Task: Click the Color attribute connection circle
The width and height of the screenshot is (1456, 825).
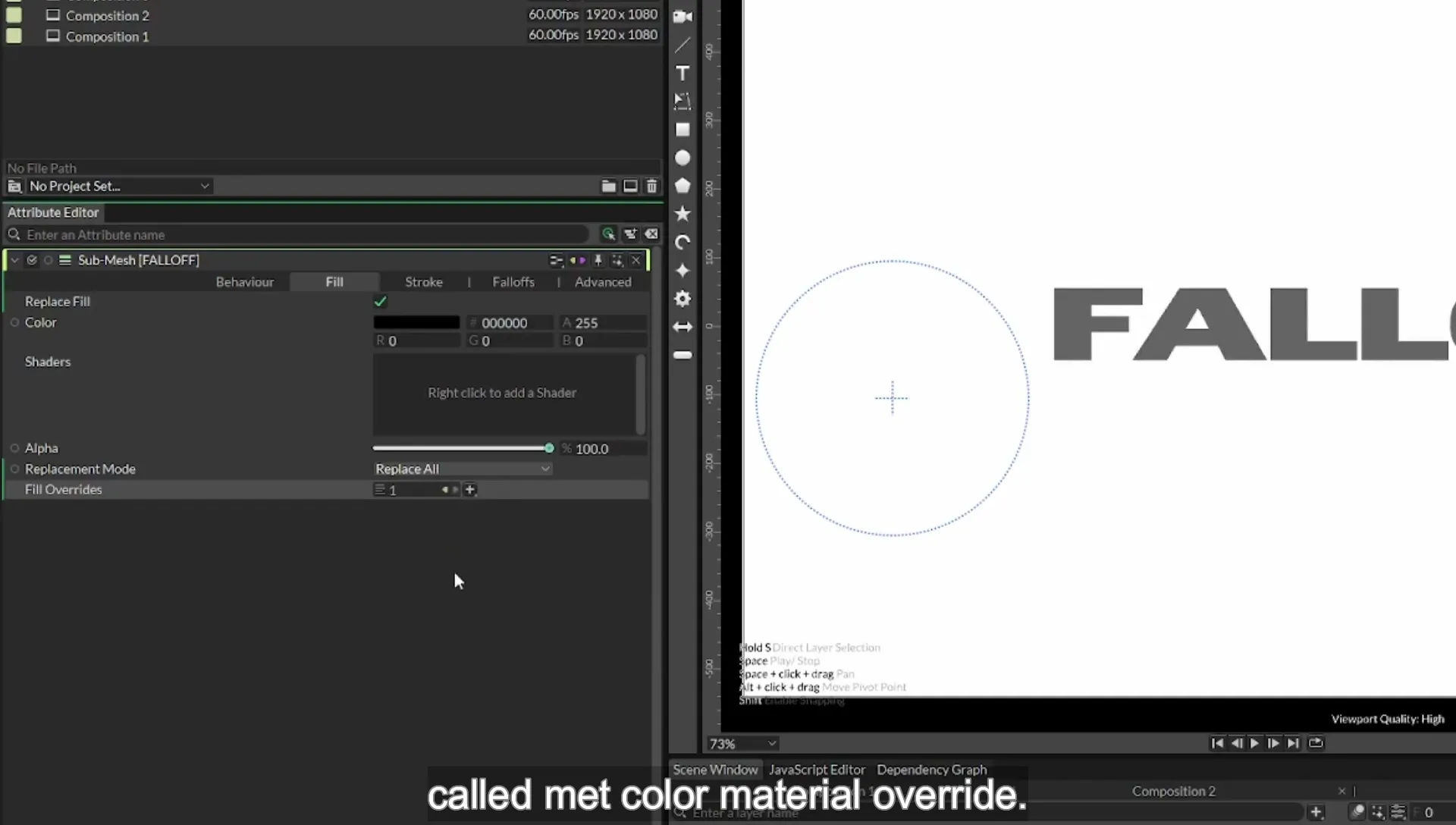Action: tap(14, 322)
